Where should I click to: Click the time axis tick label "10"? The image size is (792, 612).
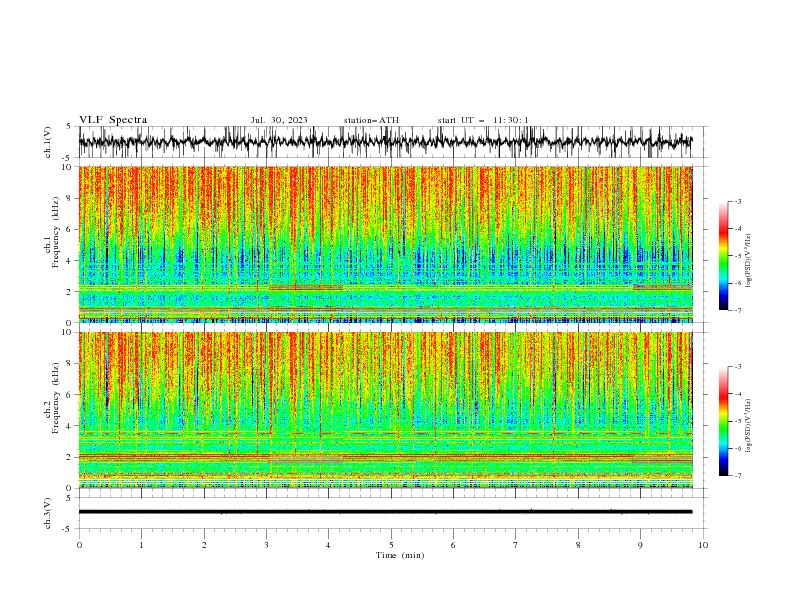[x=703, y=545]
